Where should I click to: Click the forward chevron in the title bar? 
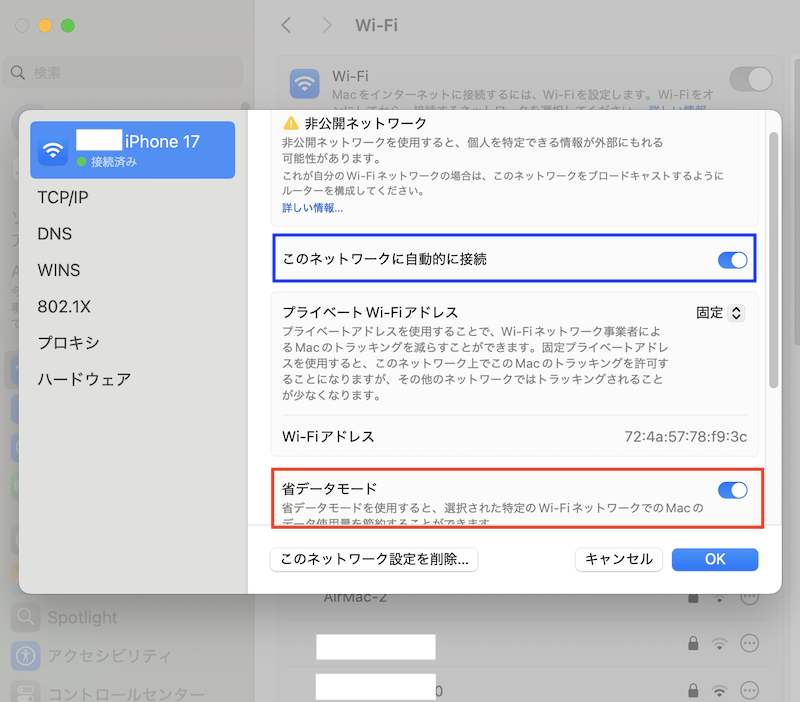click(x=327, y=25)
